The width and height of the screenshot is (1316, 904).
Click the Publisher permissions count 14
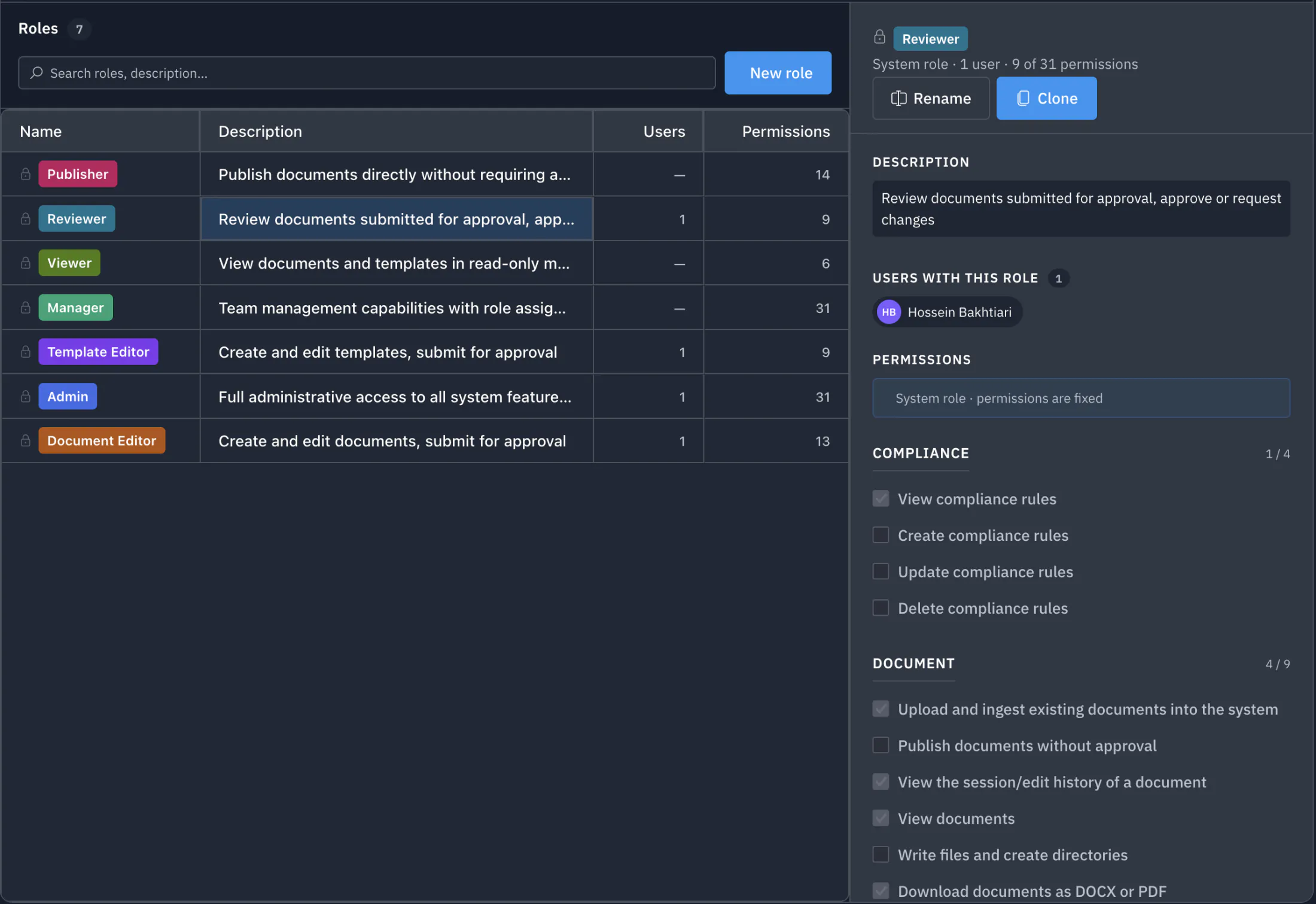click(x=822, y=174)
